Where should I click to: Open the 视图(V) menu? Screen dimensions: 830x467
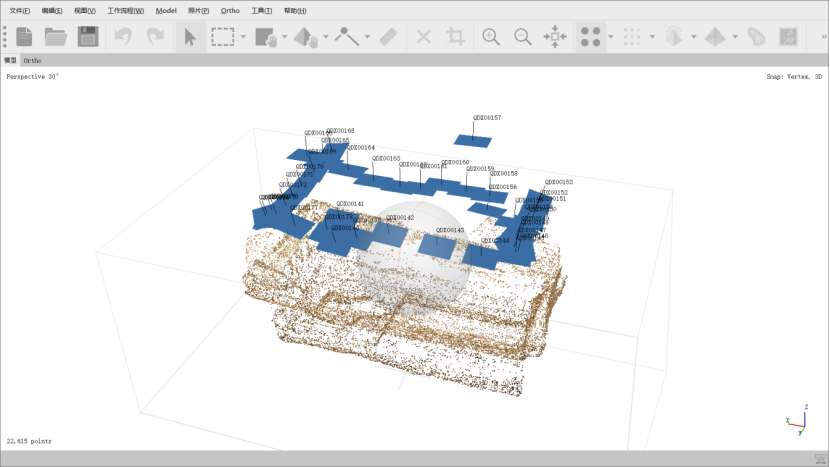85,11
